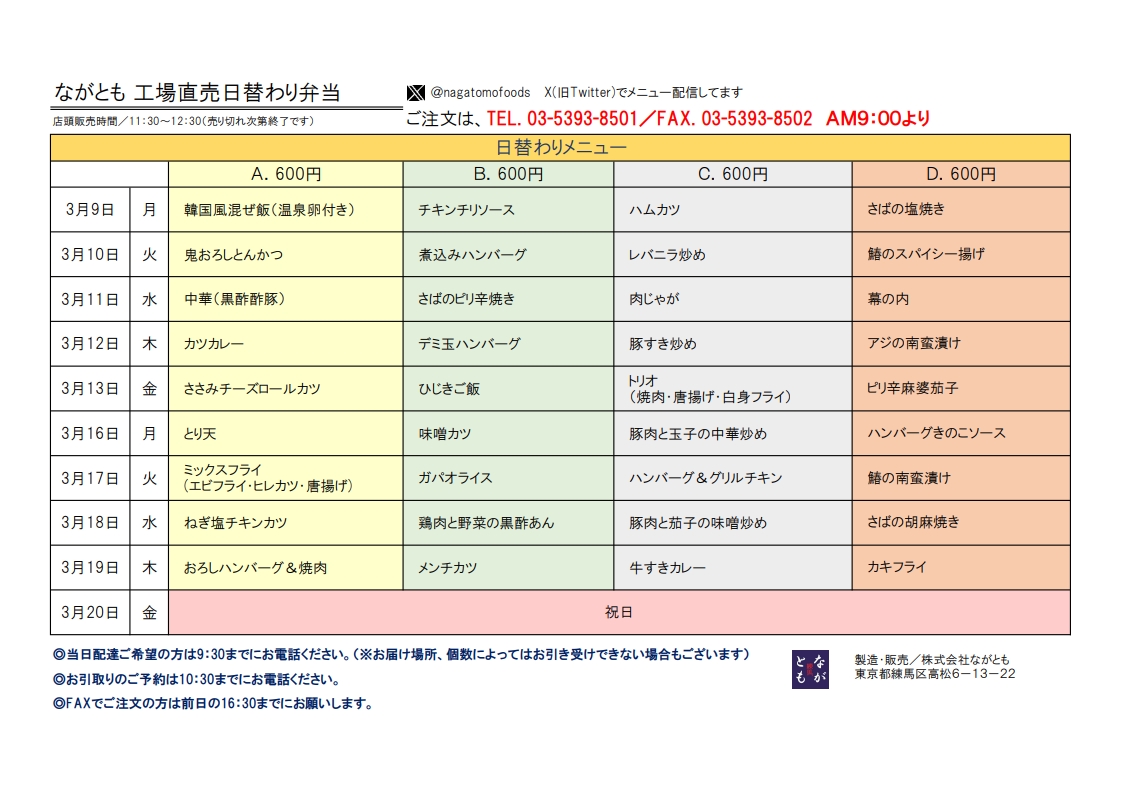Click the 煮込みハンバーグ cell
This screenshot has width=1122, height=793.
pos(508,254)
